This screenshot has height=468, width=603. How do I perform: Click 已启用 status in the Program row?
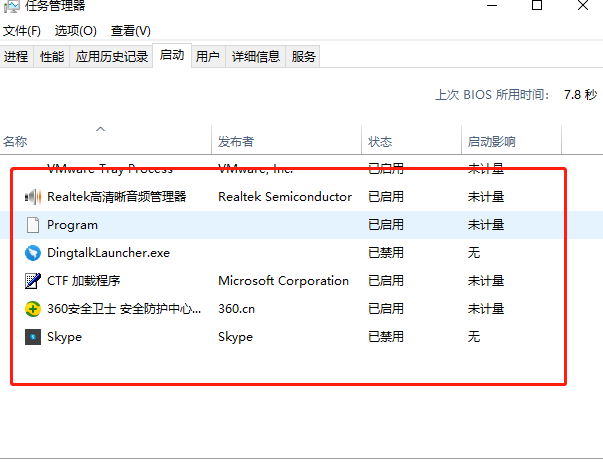(386, 225)
